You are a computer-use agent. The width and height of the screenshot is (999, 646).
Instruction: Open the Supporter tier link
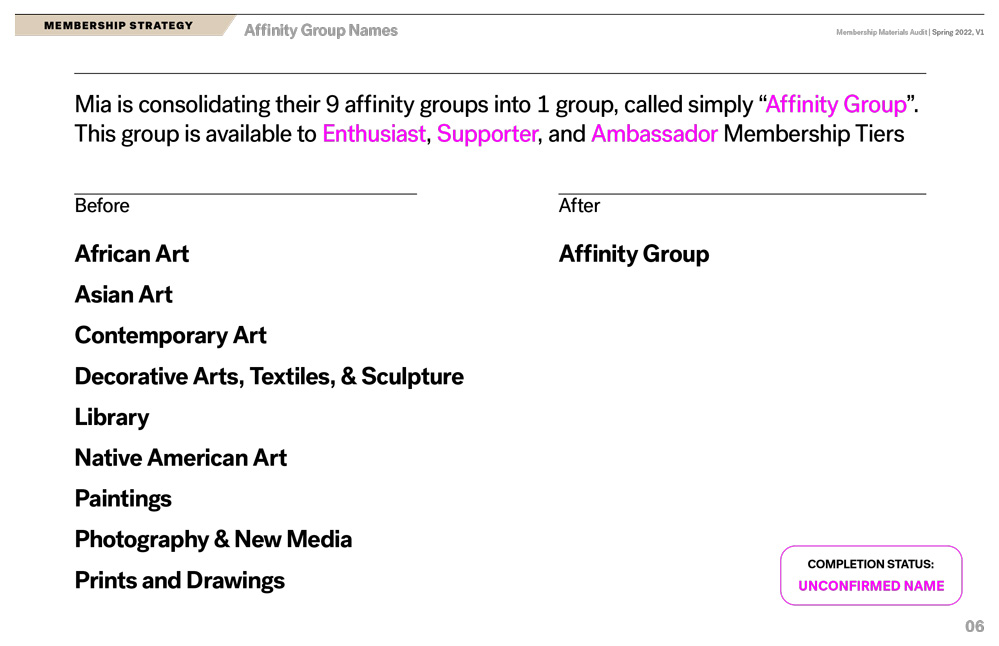[487, 134]
